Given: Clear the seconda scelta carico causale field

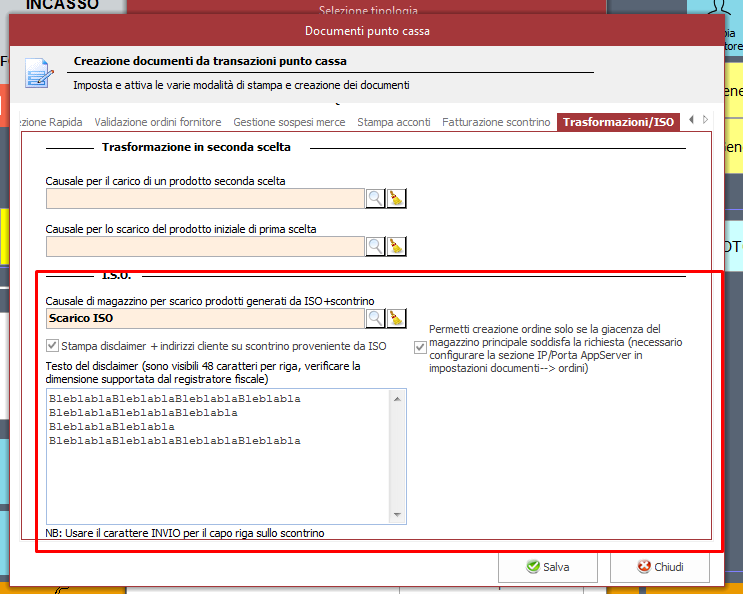Looking at the screenshot, I should [x=396, y=198].
